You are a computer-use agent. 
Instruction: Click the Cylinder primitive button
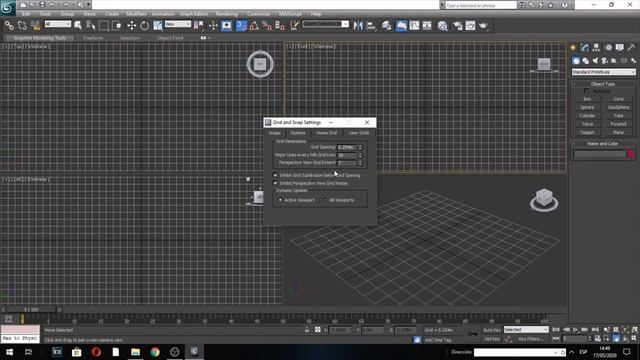[587, 116]
